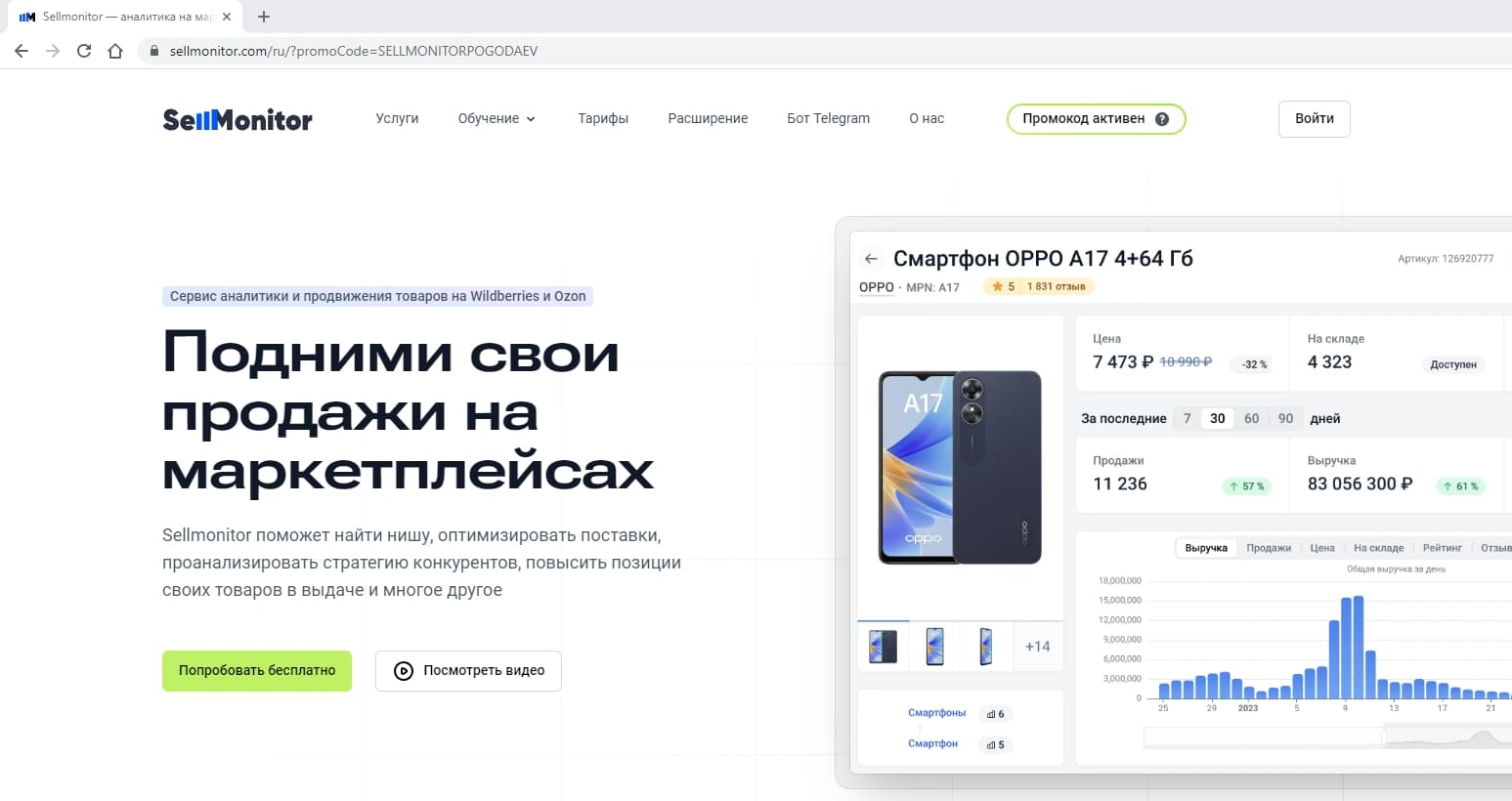Open a new browser tab

click(264, 17)
